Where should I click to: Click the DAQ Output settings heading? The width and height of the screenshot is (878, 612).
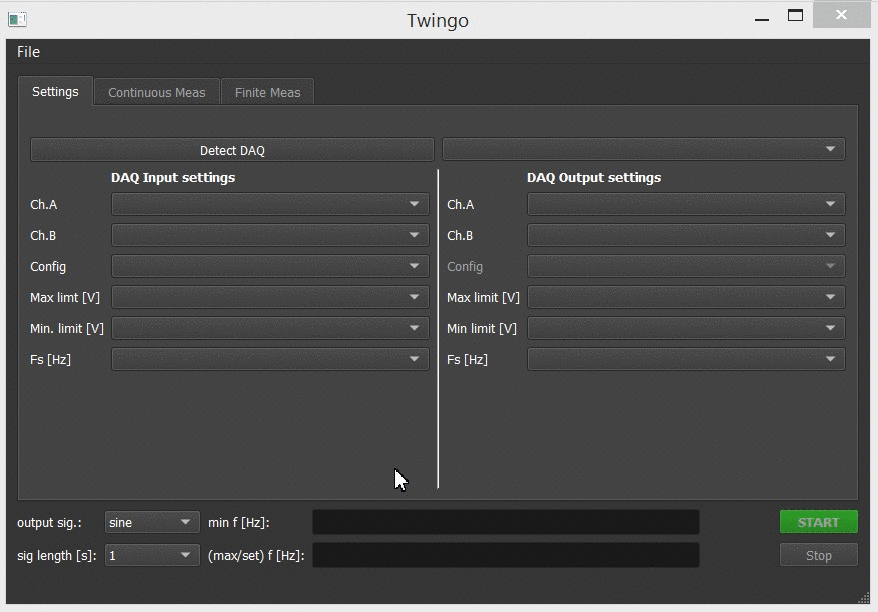tap(594, 177)
